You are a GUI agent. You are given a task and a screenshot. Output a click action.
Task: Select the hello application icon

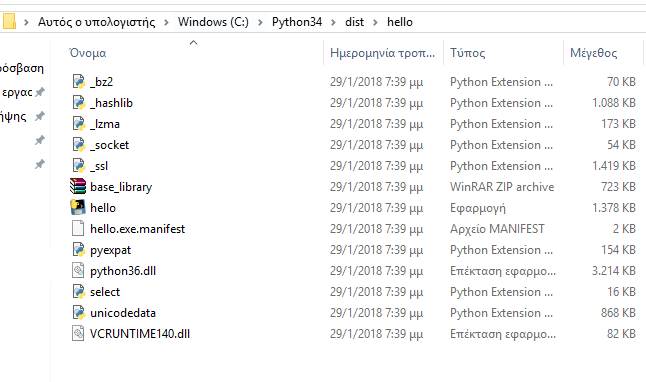pyautogui.click(x=78, y=207)
